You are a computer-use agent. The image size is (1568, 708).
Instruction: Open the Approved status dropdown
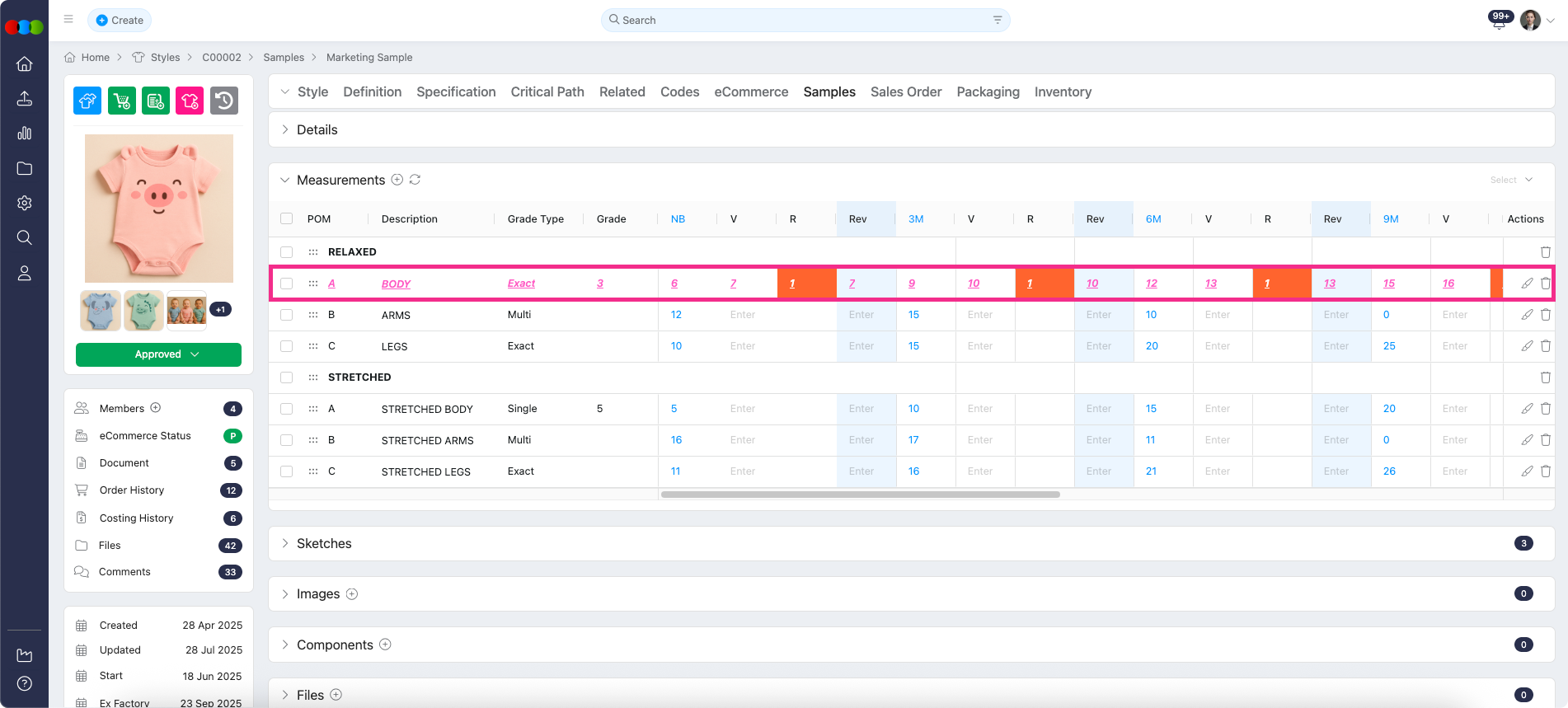[x=158, y=354]
